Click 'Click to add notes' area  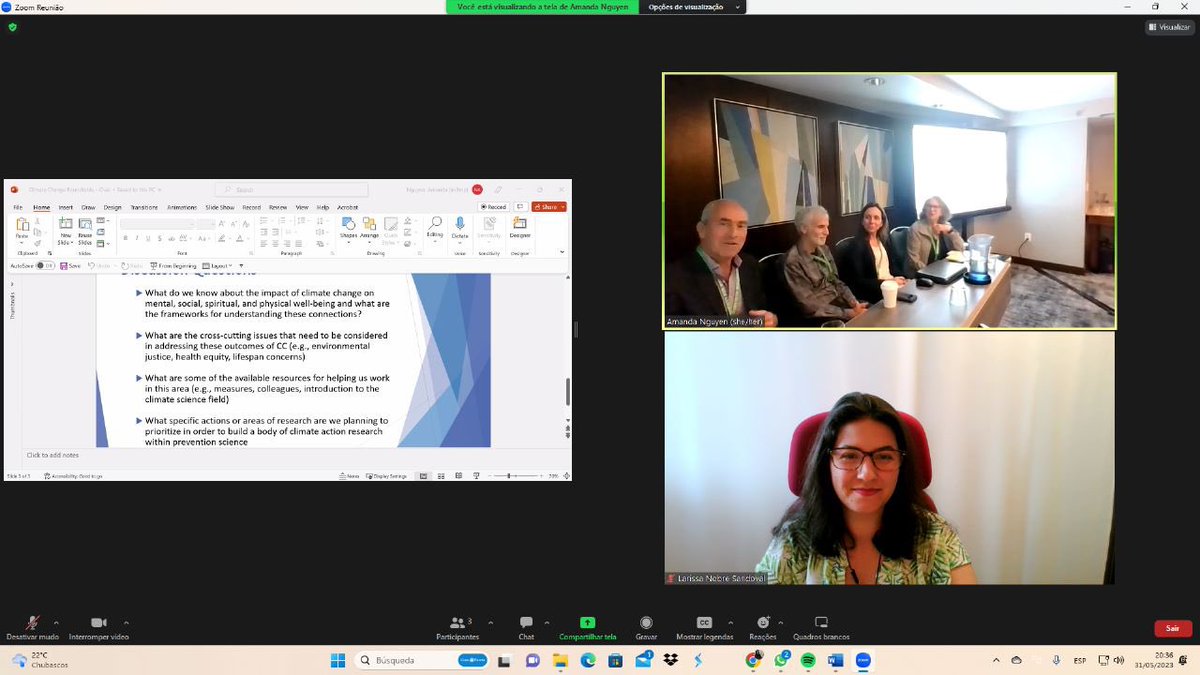coord(53,455)
